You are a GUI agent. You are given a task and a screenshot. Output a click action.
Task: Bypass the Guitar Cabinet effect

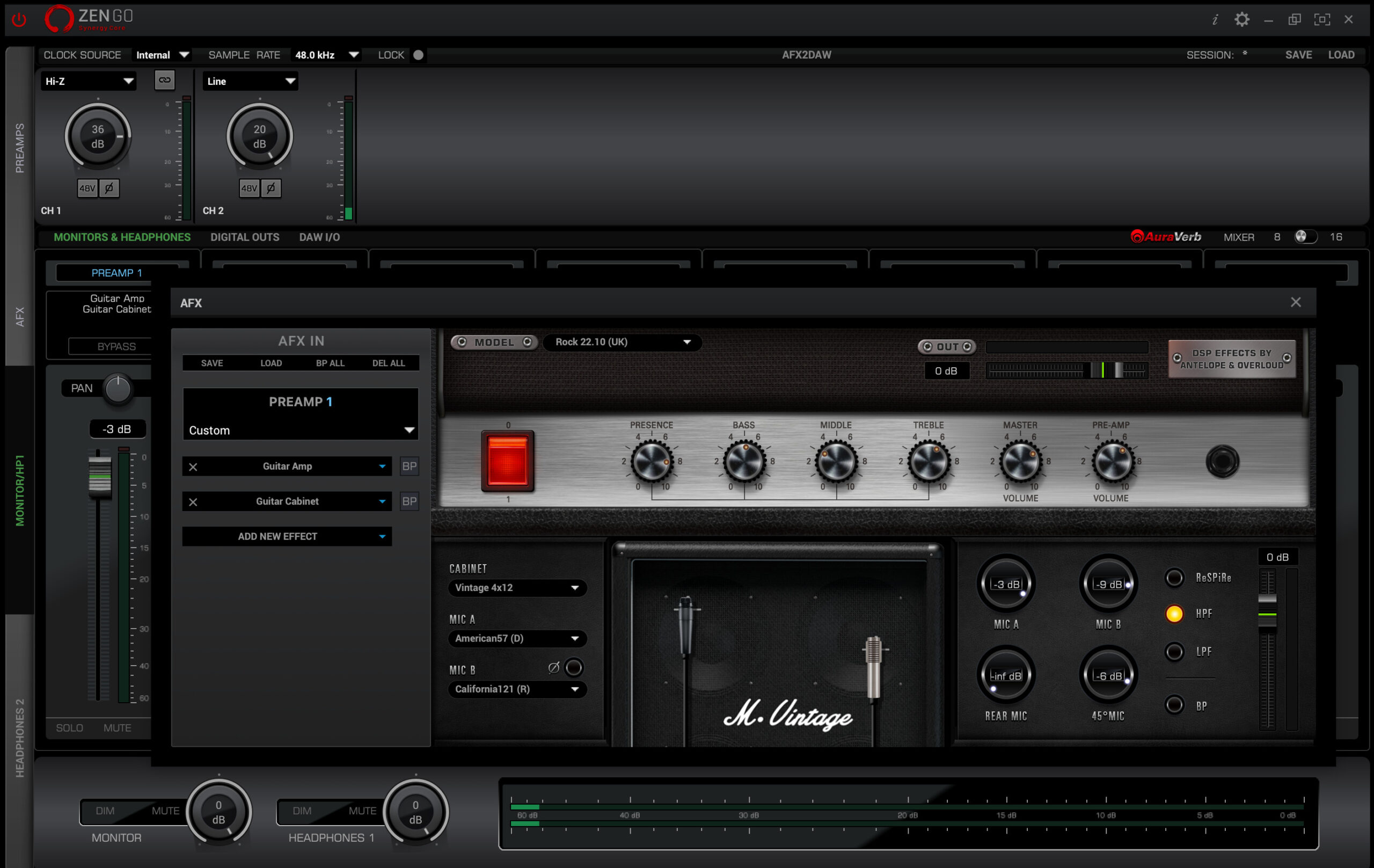pyautogui.click(x=409, y=501)
